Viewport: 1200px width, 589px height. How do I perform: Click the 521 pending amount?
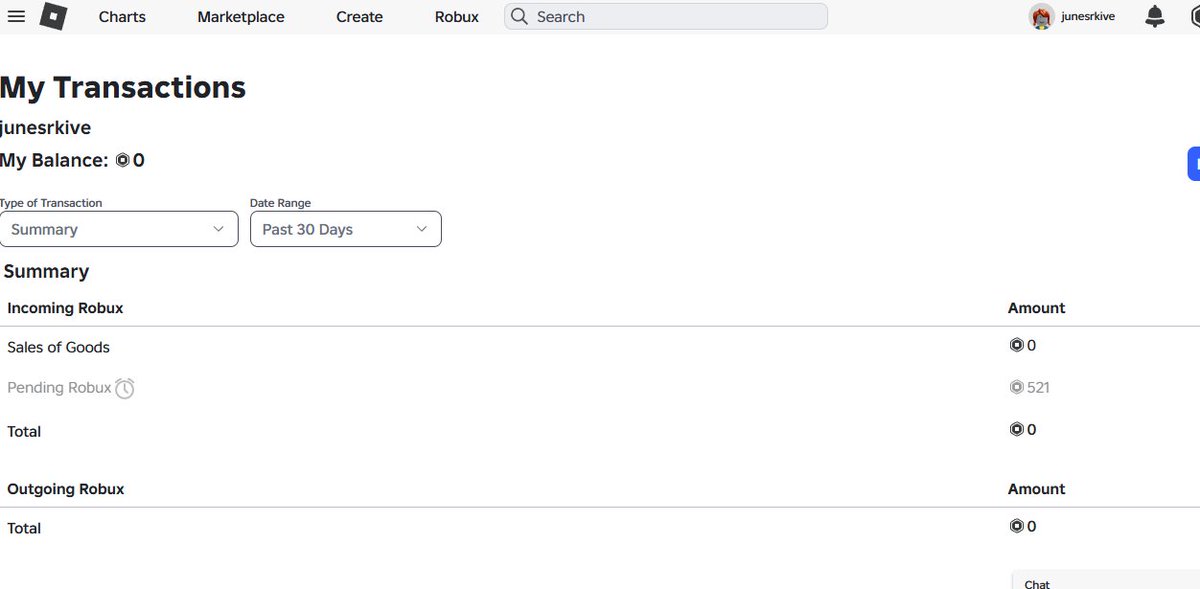point(1038,388)
